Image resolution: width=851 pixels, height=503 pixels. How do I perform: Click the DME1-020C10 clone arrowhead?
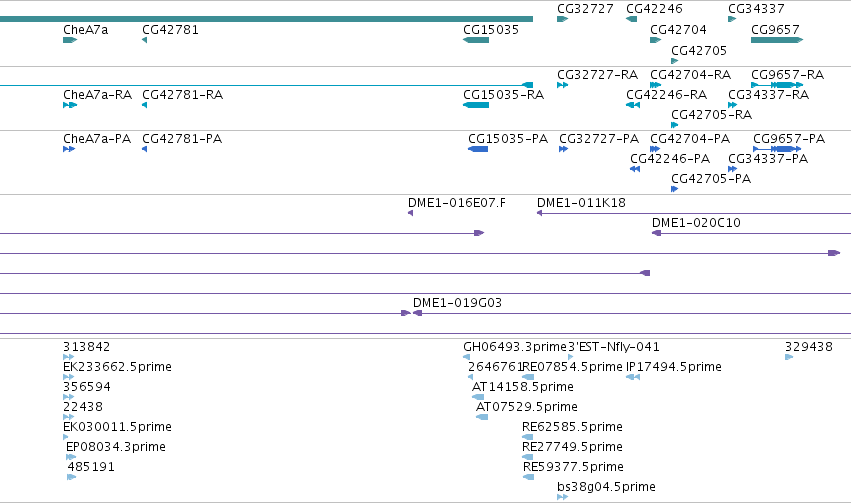click(x=656, y=233)
